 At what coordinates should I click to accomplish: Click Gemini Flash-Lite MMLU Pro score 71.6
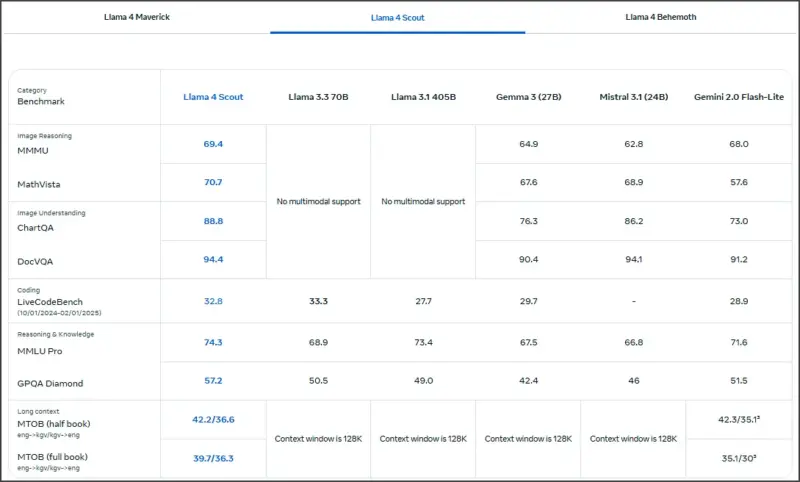point(739,342)
